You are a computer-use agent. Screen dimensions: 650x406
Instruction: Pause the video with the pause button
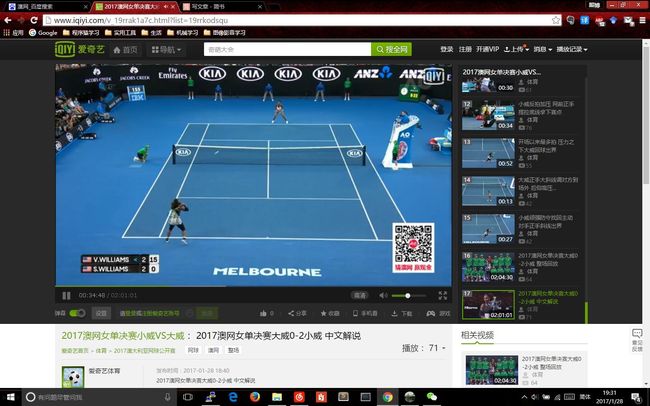(x=66, y=296)
